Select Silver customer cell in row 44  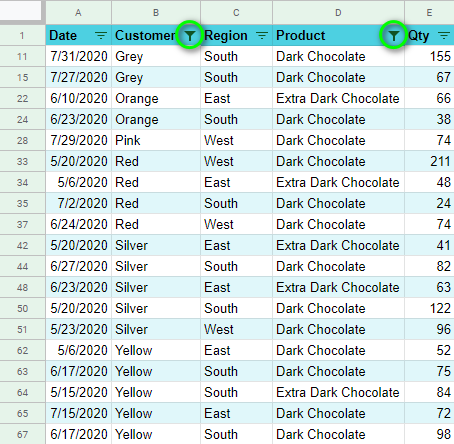(156, 266)
